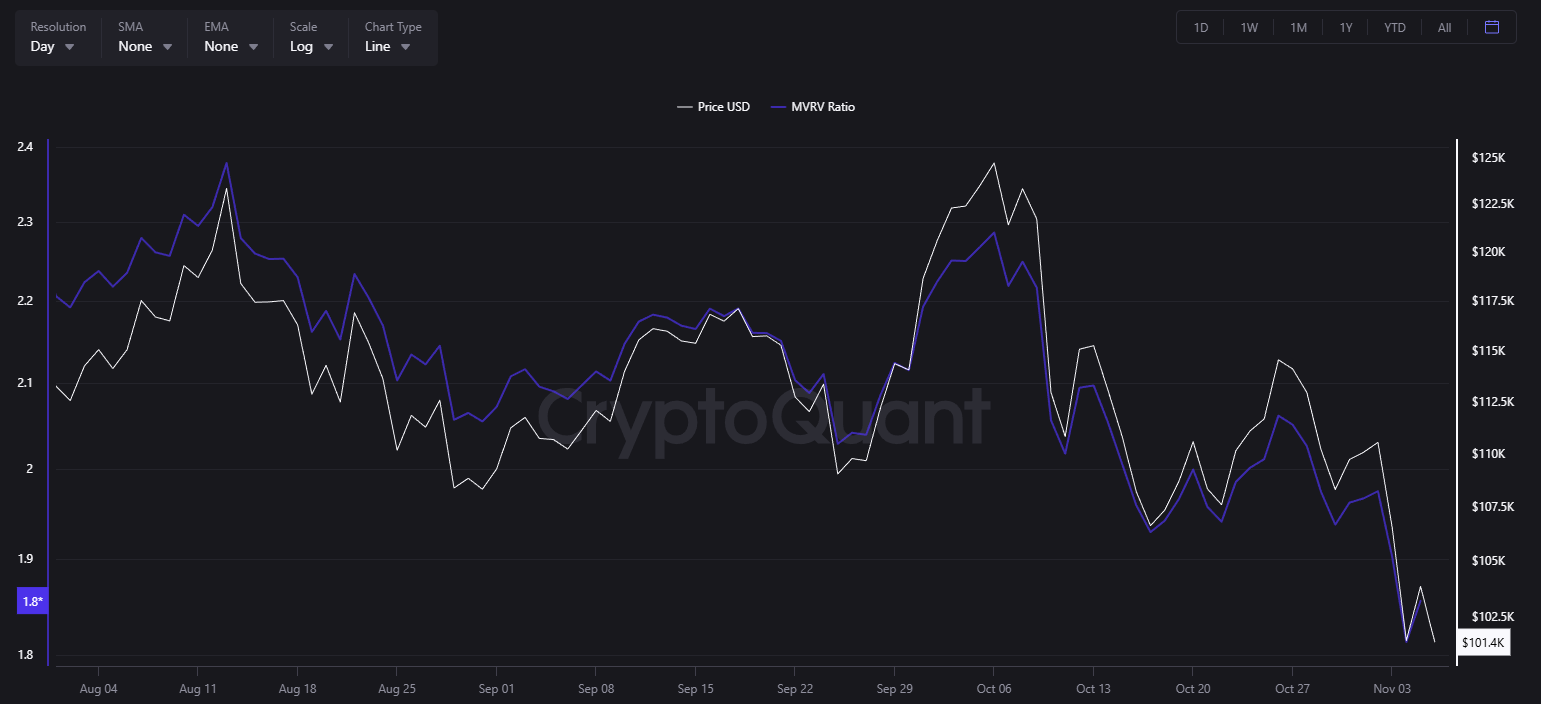Switch to the YTD time range tab
The image size is (1541, 704).
(x=1394, y=27)
